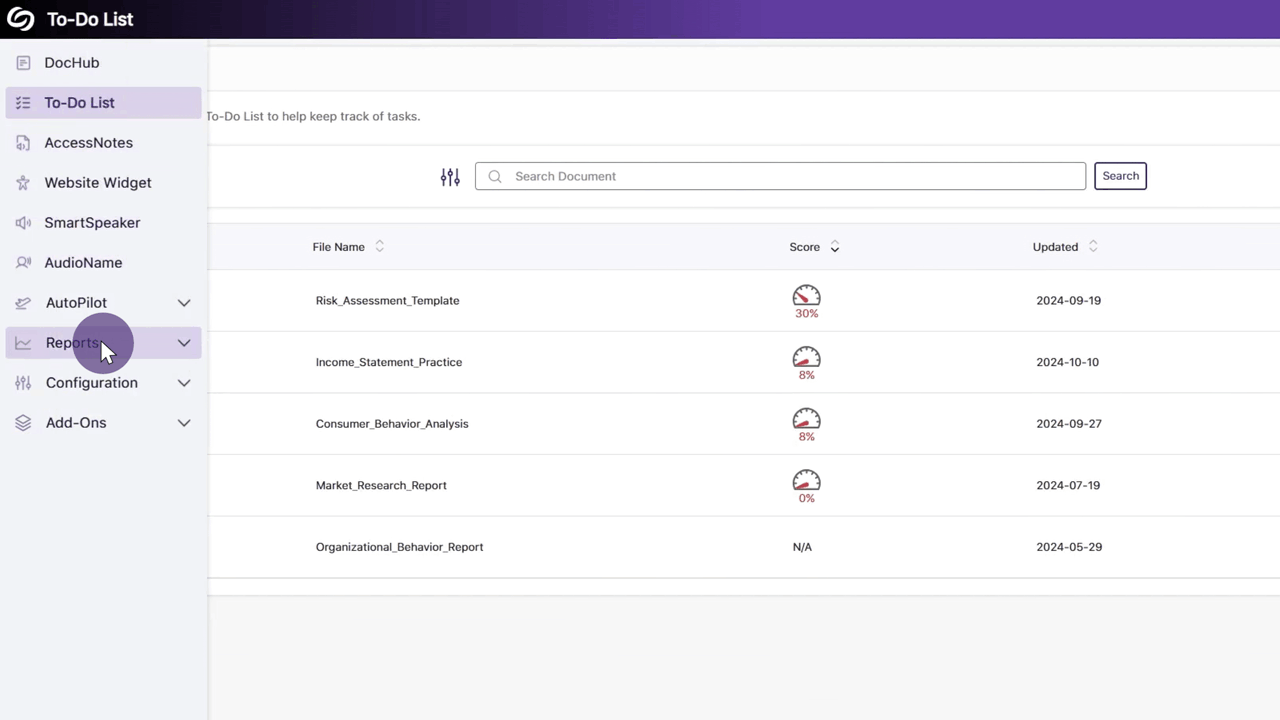
Task: Click the app logo in header
Action: [x=21, y=19]
